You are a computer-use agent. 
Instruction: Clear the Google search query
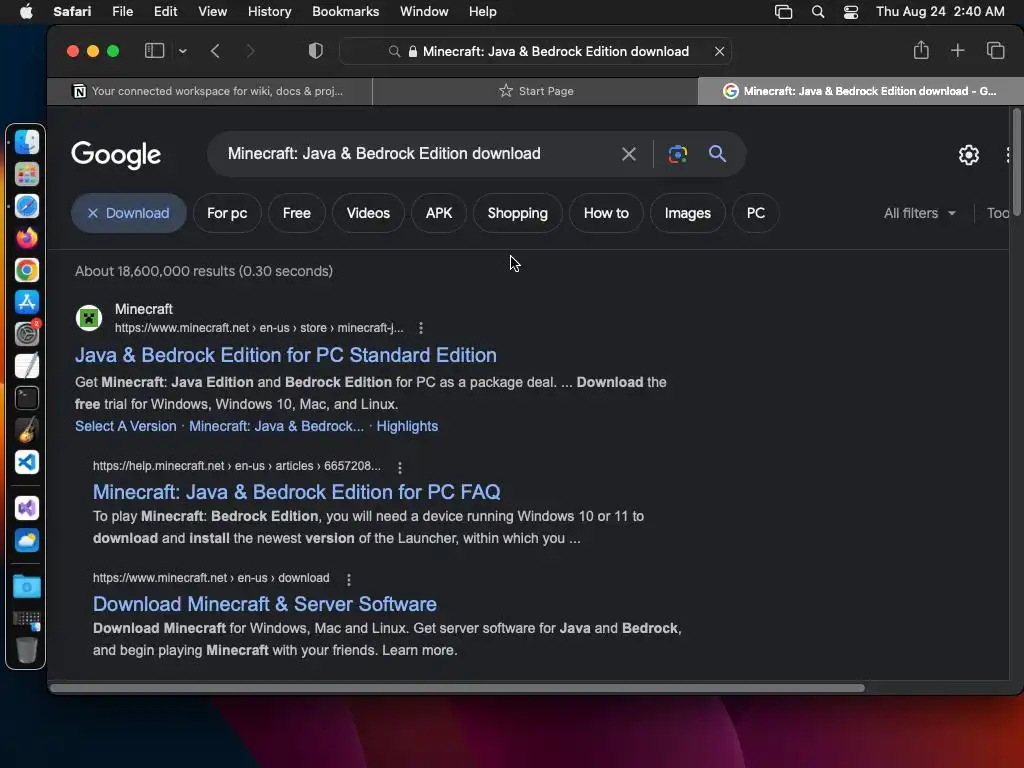[x=628, y=154]
